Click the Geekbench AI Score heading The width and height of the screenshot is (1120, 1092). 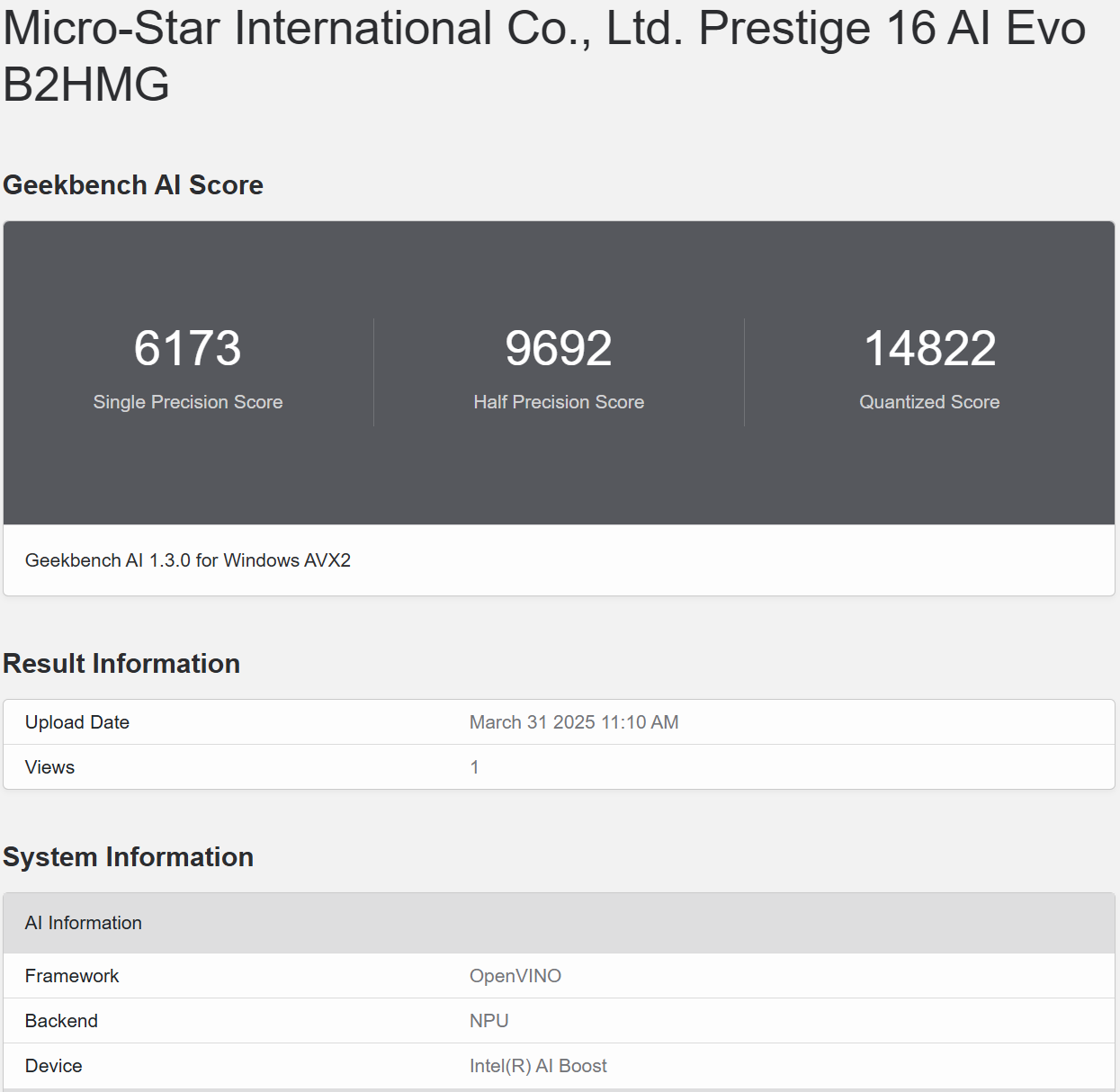[x=133, y=184]
